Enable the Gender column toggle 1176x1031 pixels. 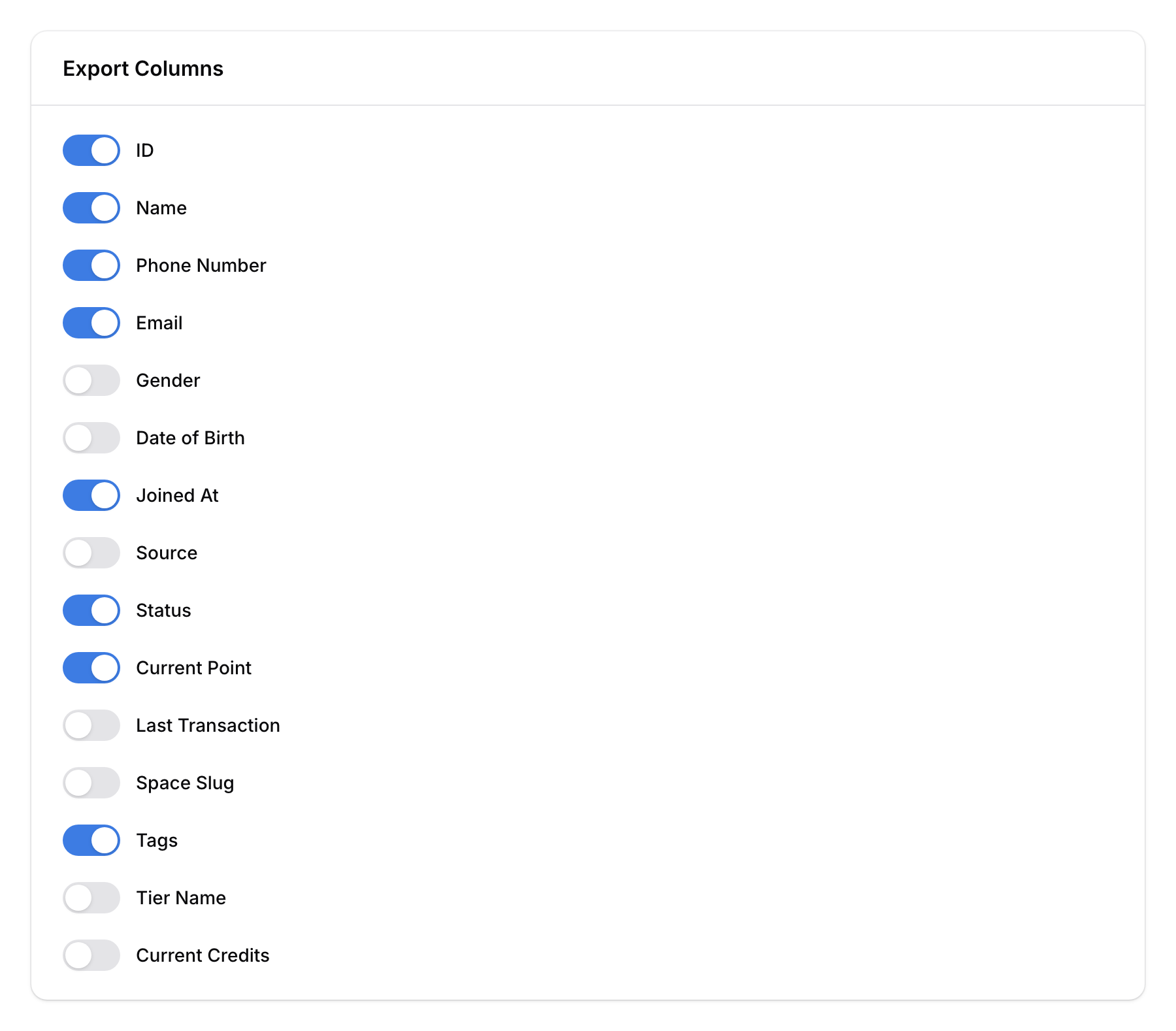[x=91, y=380]
